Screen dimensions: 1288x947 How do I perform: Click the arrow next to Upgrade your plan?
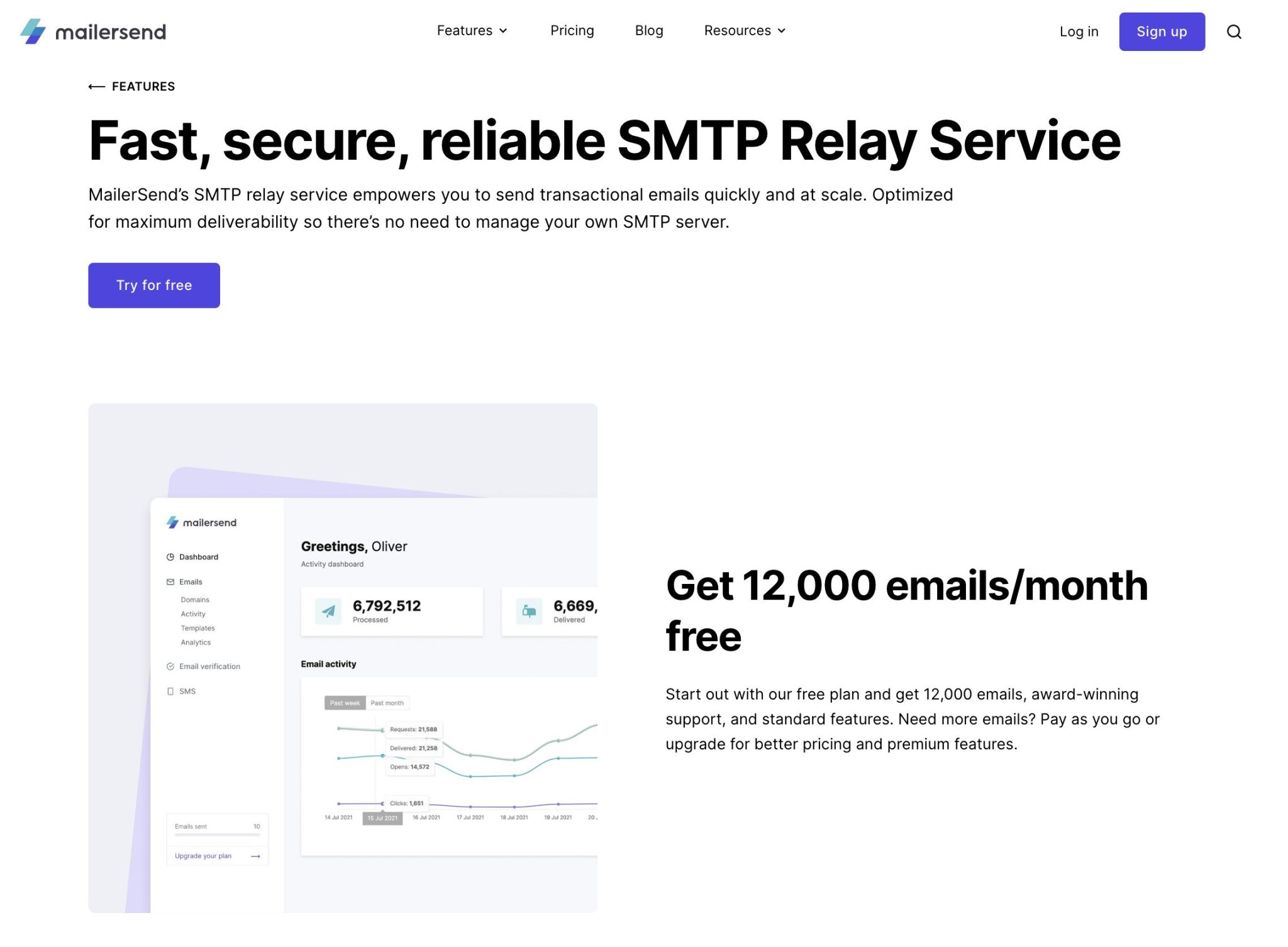255,856
